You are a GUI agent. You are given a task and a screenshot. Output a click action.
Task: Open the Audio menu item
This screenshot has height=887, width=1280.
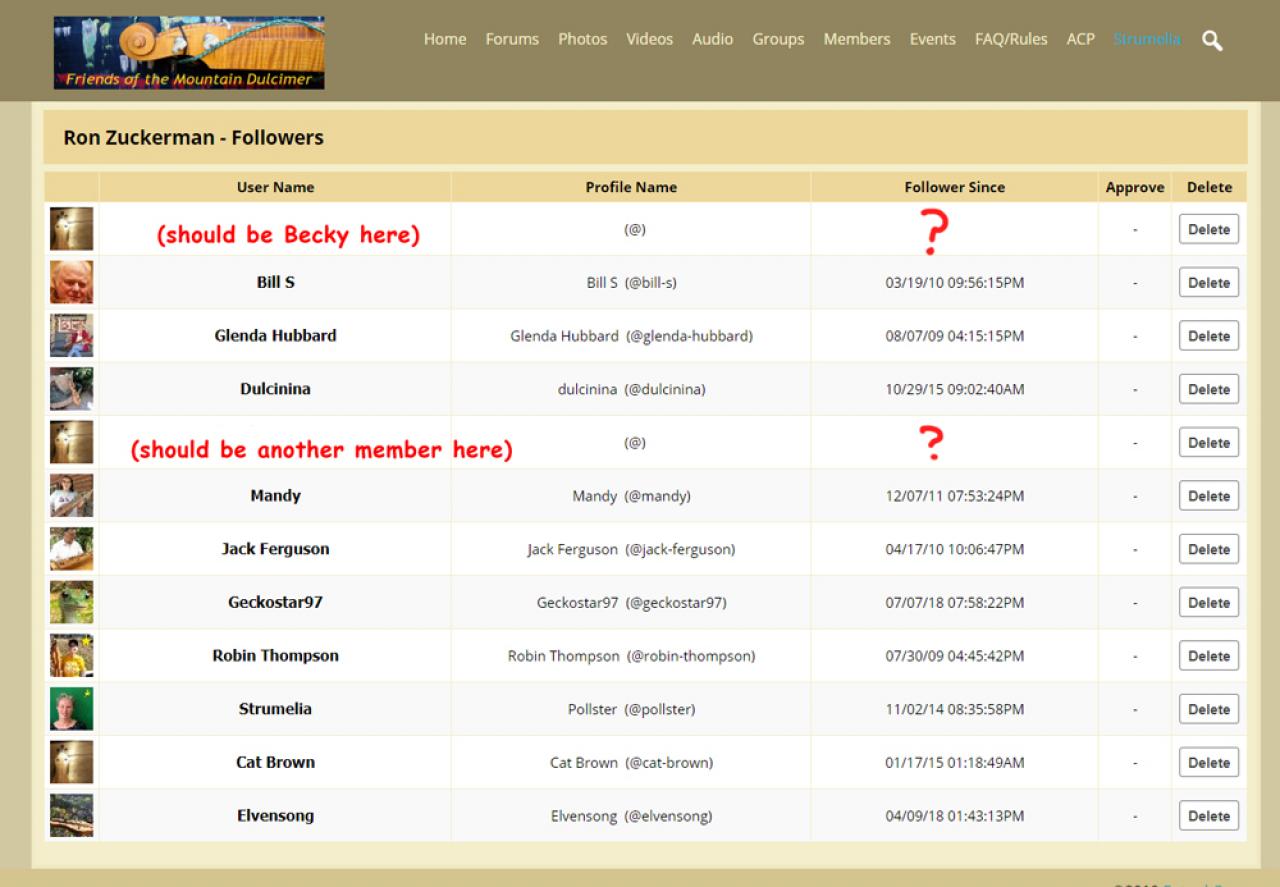(713, 39)
